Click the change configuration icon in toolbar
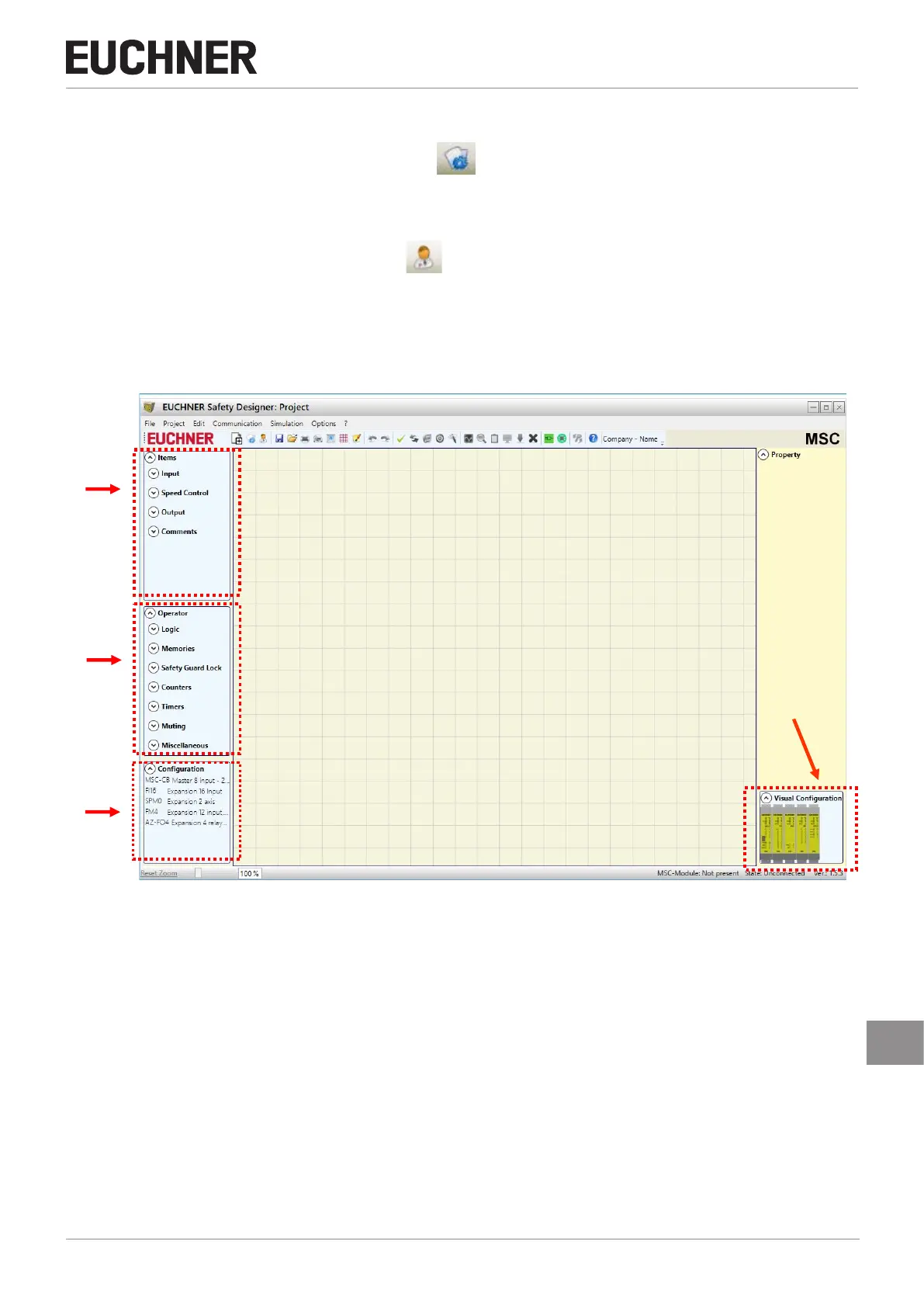Screen dimensions: 924x1307 click(x=251, y=439)
